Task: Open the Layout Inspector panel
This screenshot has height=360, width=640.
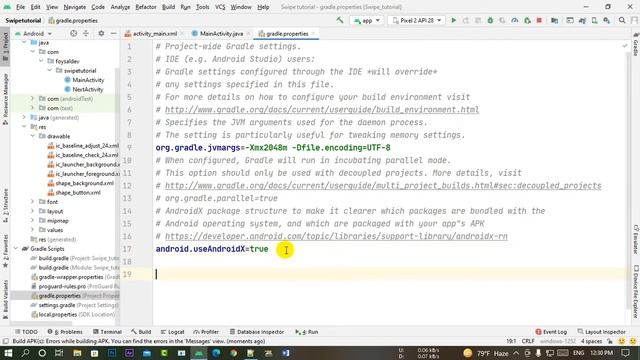Action: tap(602, 332)
